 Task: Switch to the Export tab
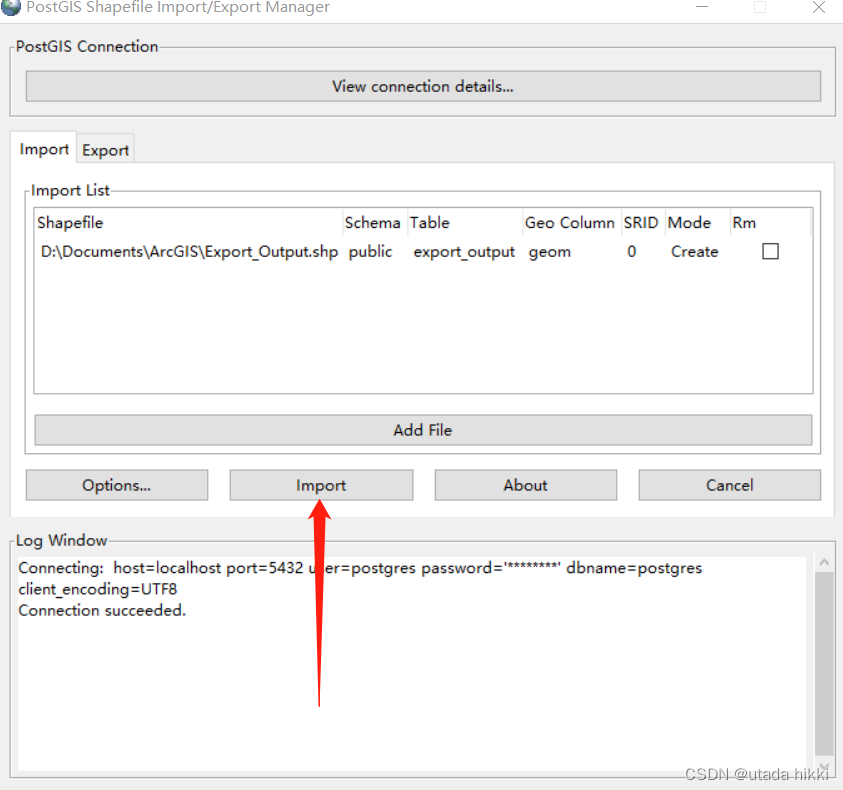click(x=105, y=150)
